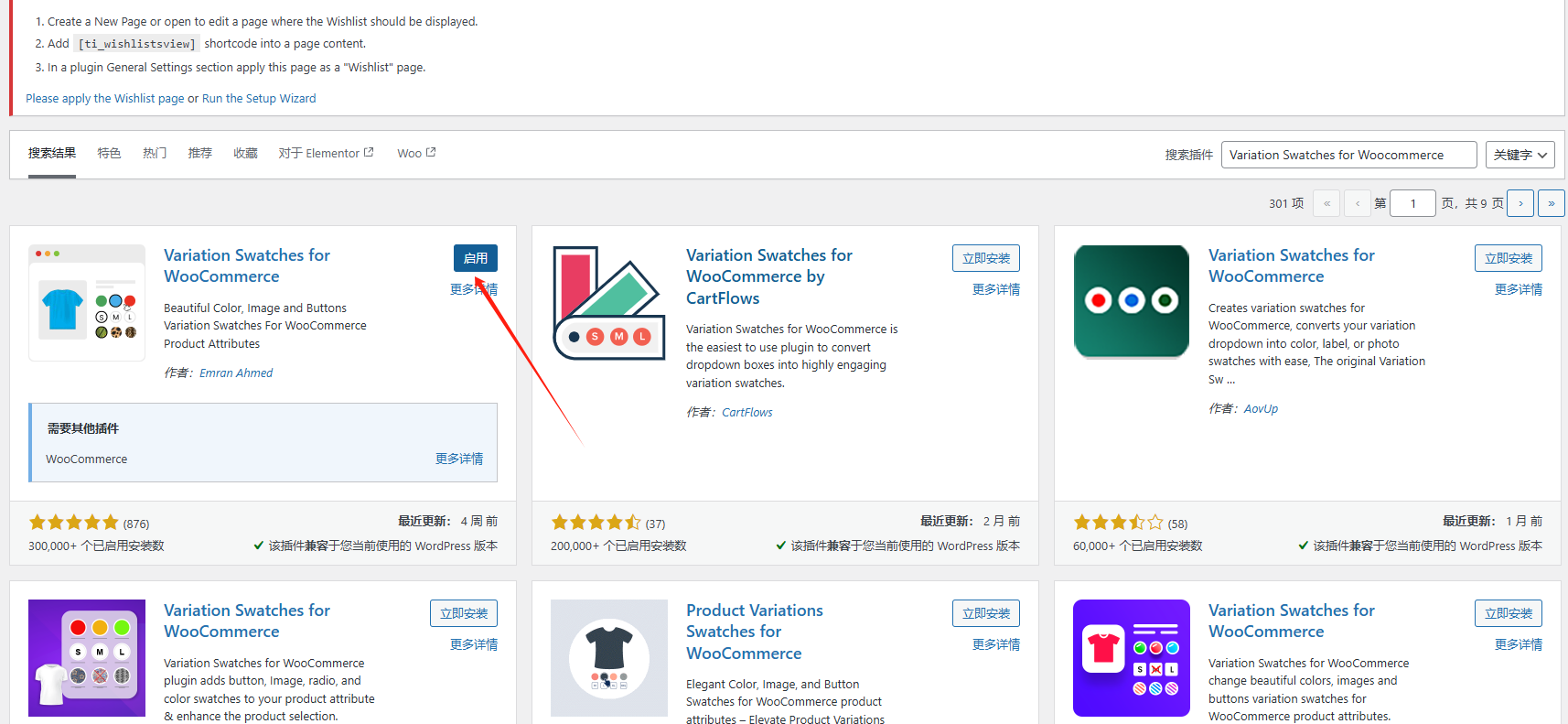The image size is (1568, 724).
Task: Open author AovUp link
Action: click(x=1261, y=409)
